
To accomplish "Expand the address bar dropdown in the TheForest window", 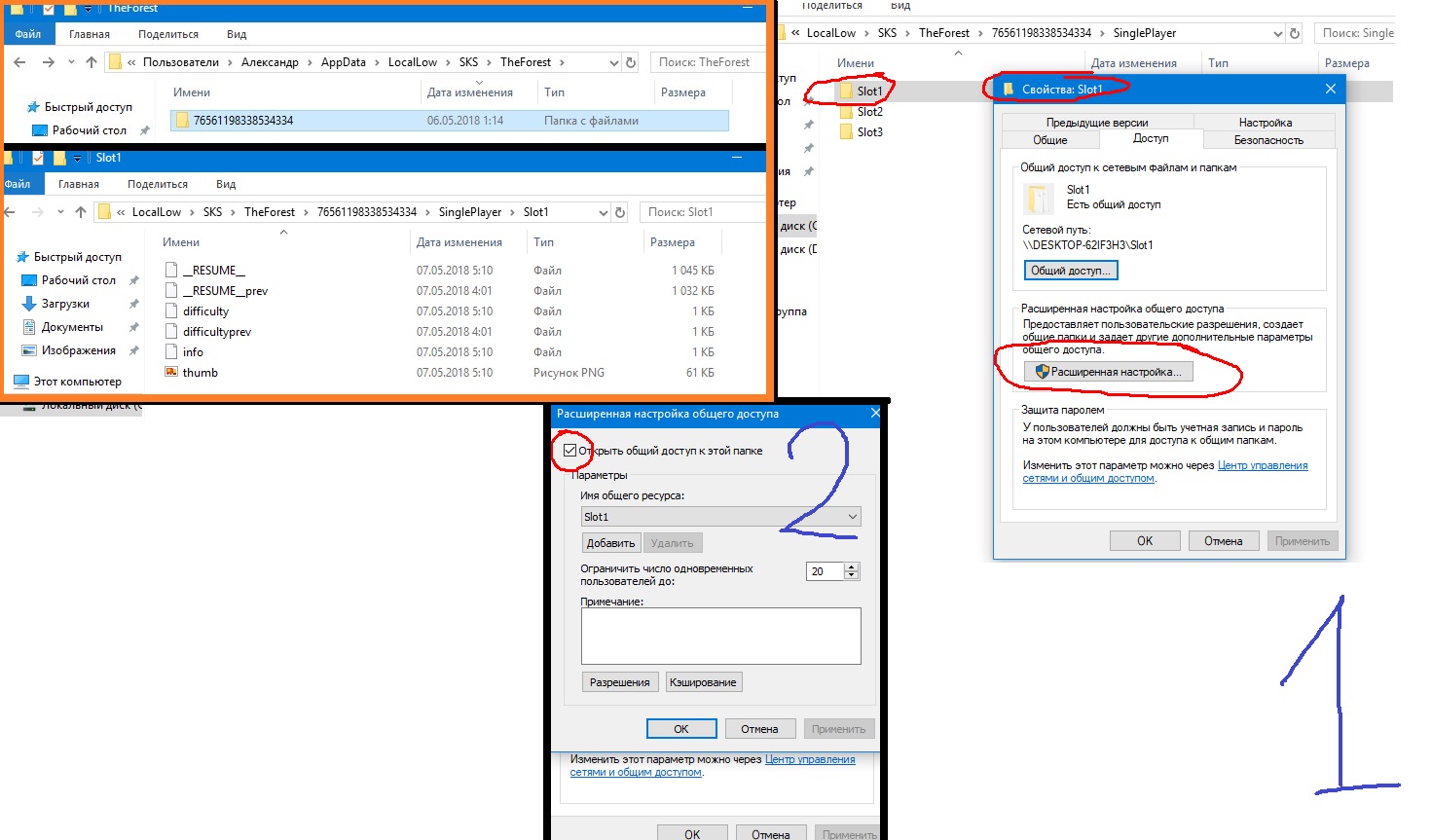I will point(614,62).
